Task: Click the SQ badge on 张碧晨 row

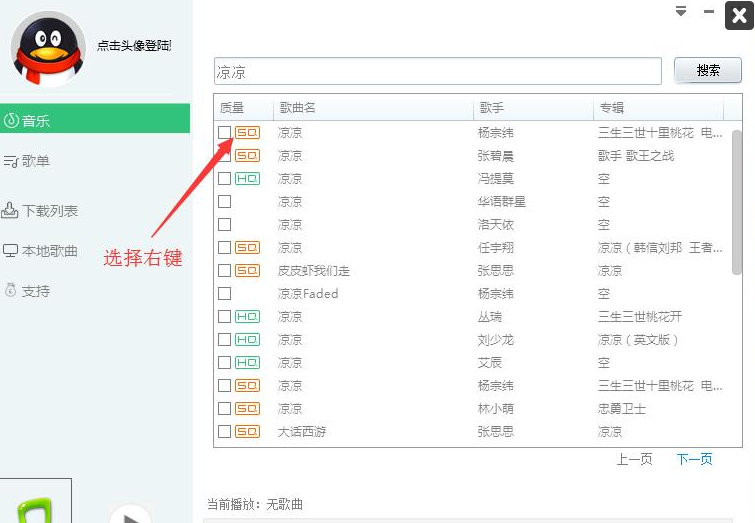Action: coord(247,156)
